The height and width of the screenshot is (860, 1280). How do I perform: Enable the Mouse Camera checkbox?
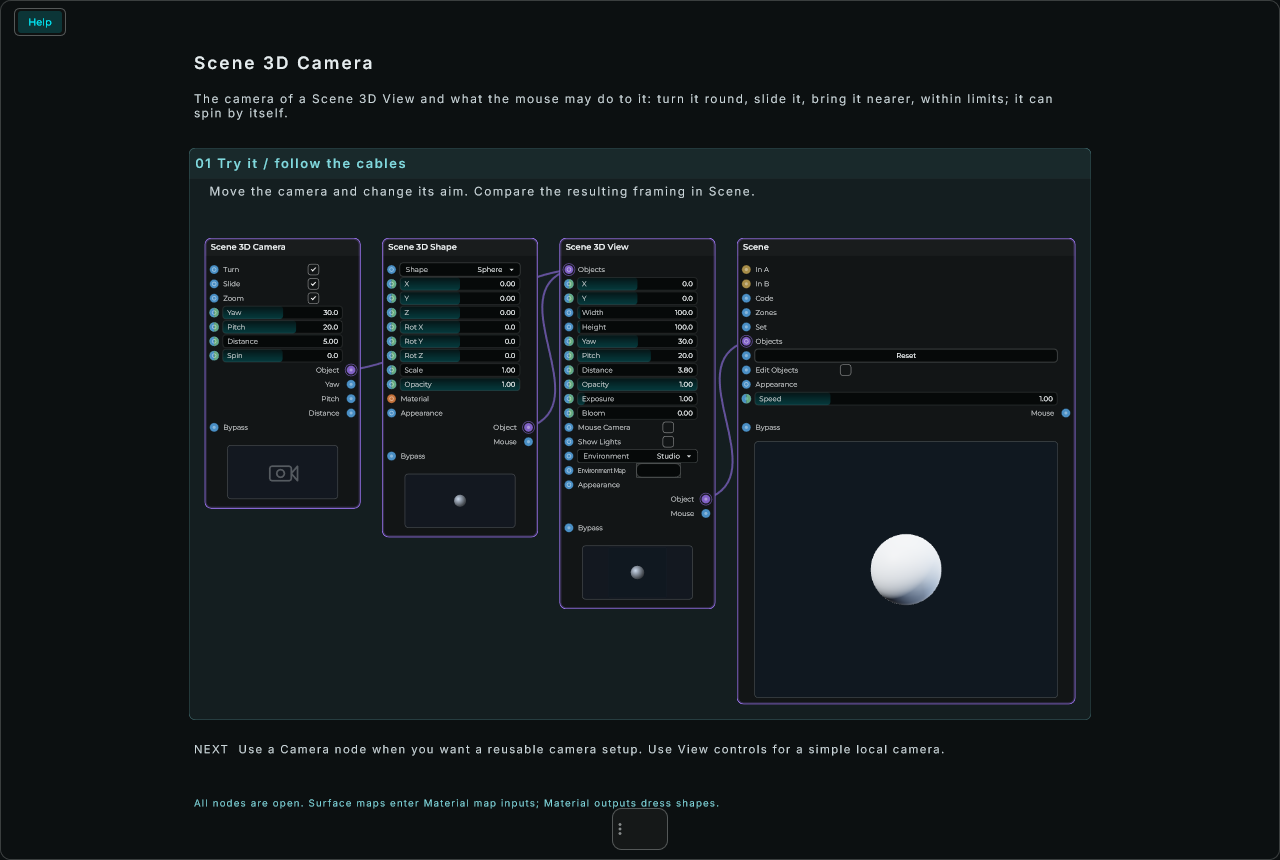pos(668,427)
